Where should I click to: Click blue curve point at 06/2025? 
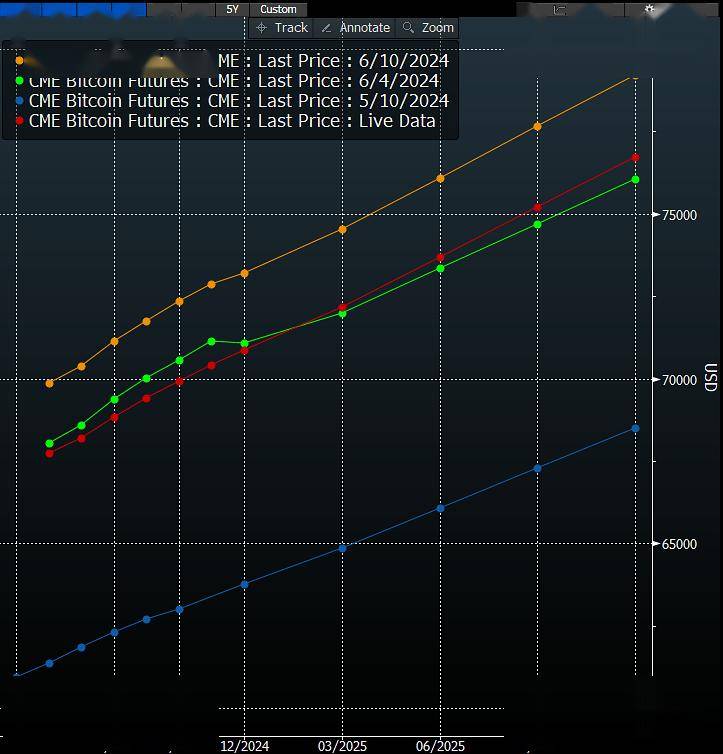point(440,508)
